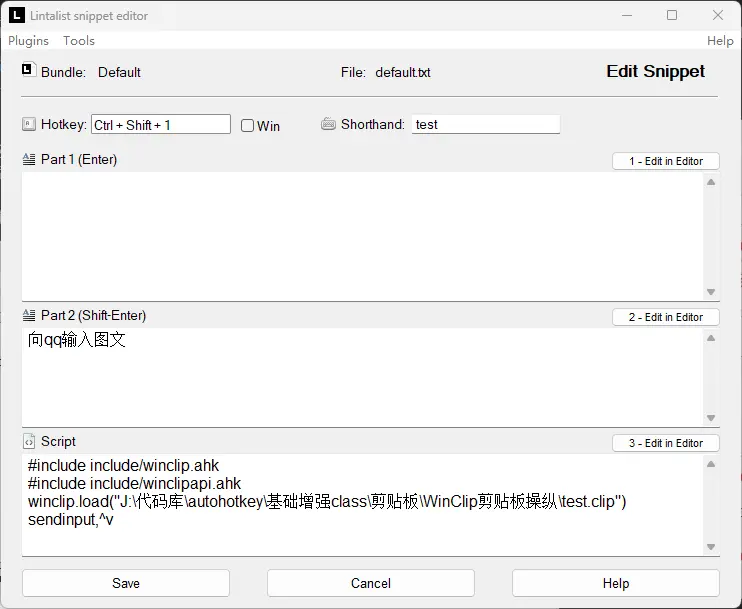
Task: Open the Plugins menu
Action: click(28, 41)
